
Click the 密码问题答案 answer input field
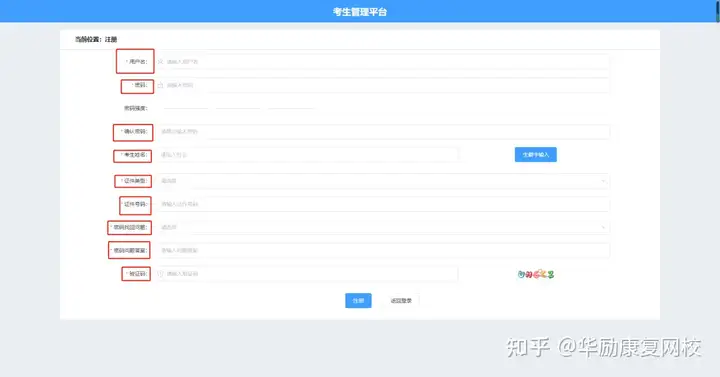coord(382,250)
